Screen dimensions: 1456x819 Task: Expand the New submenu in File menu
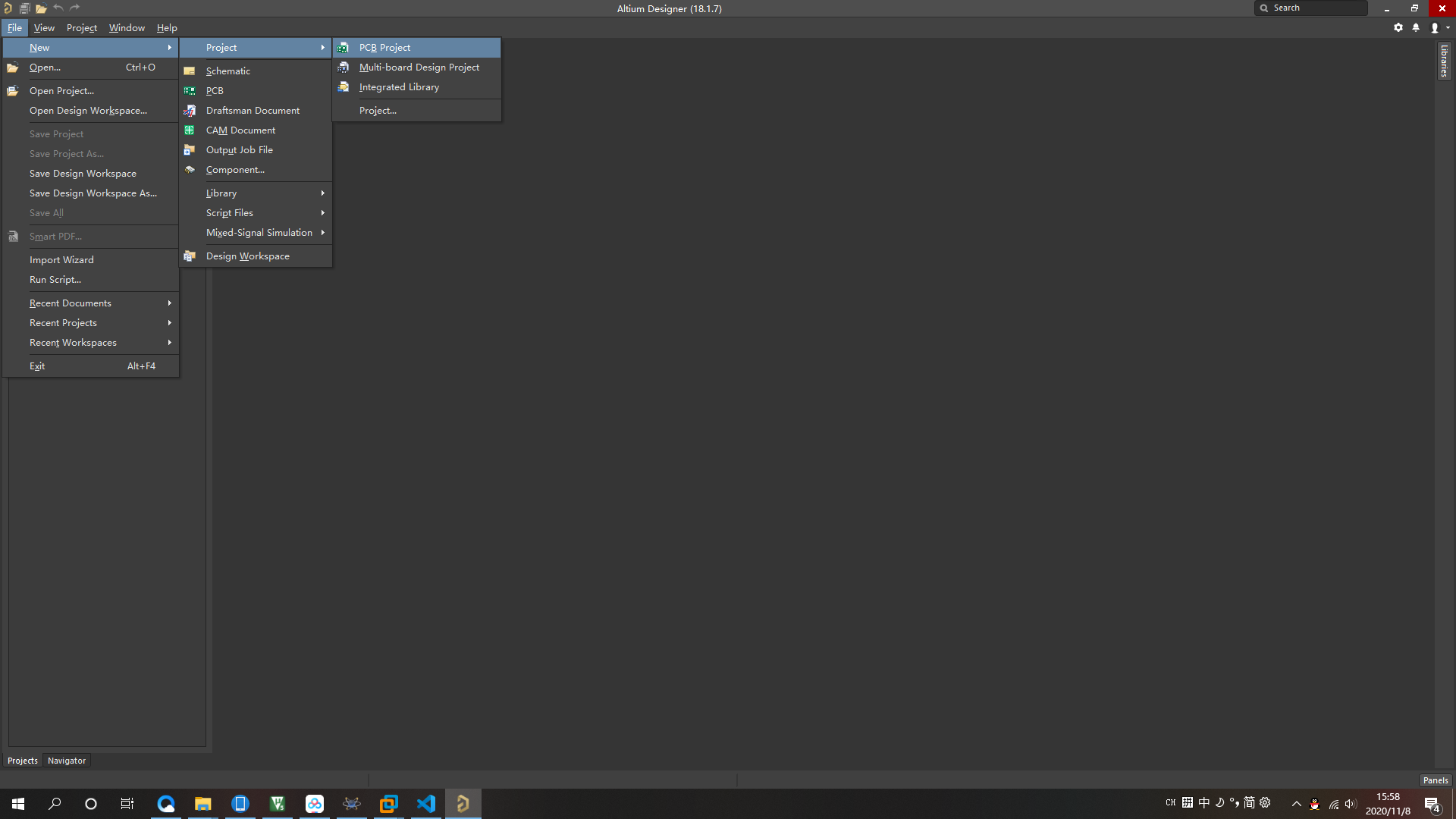pyautogui.click(x=91, y=48)
